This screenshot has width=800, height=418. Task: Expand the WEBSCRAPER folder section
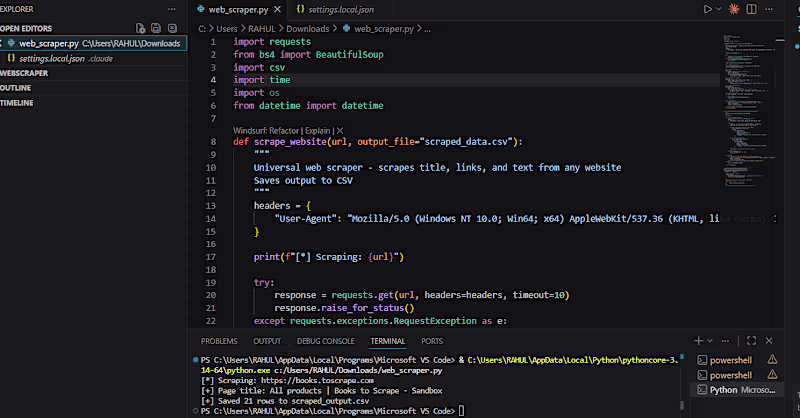point(24,73)
